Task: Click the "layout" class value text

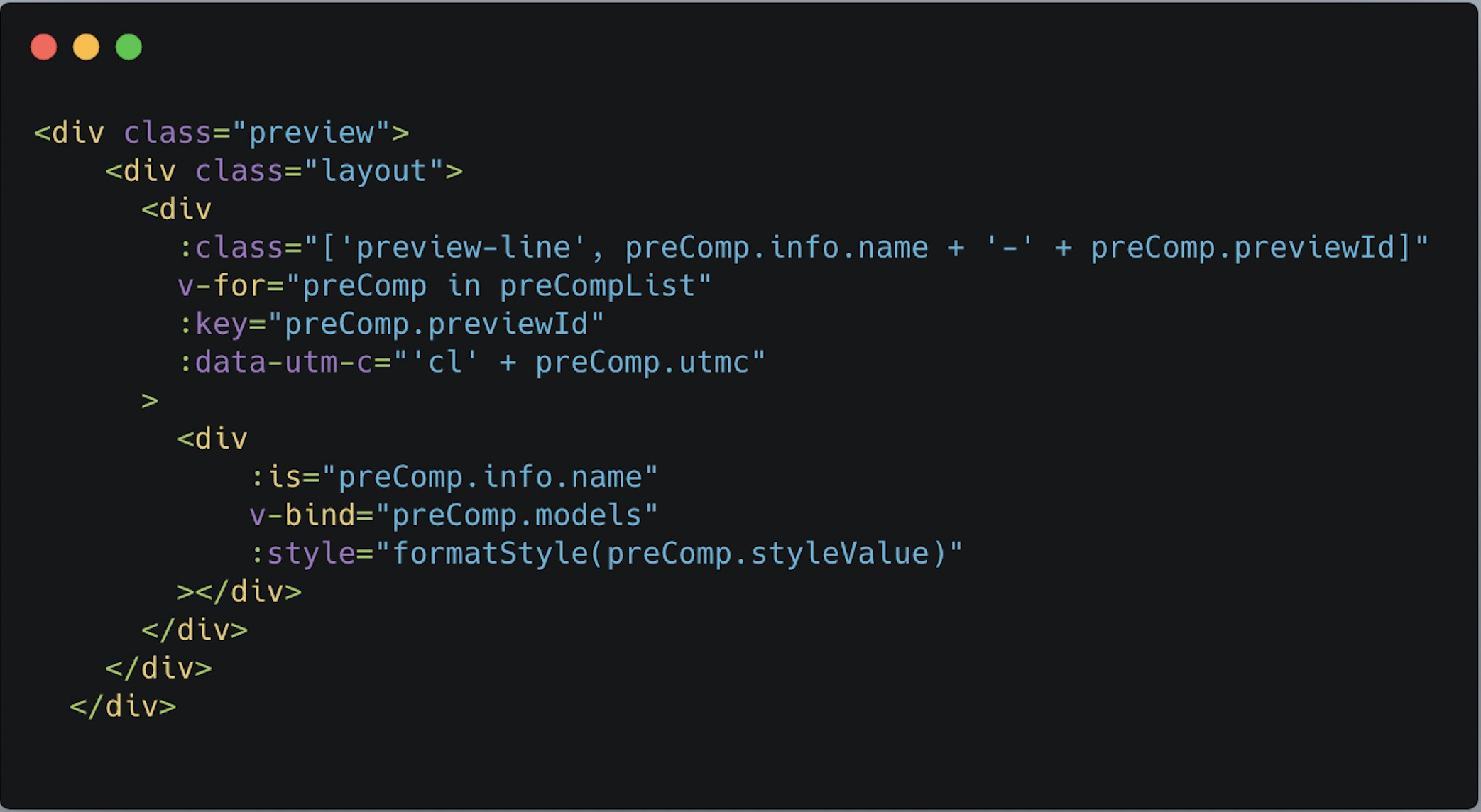Action: 374,171
